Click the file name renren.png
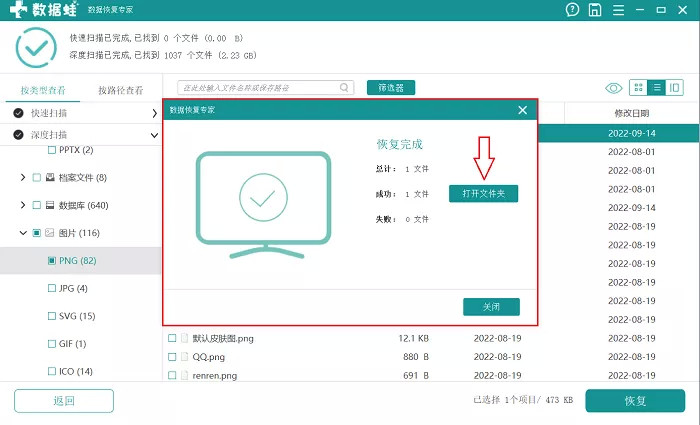The width and height of the screenshot is (700, 425). coord(215,376)
